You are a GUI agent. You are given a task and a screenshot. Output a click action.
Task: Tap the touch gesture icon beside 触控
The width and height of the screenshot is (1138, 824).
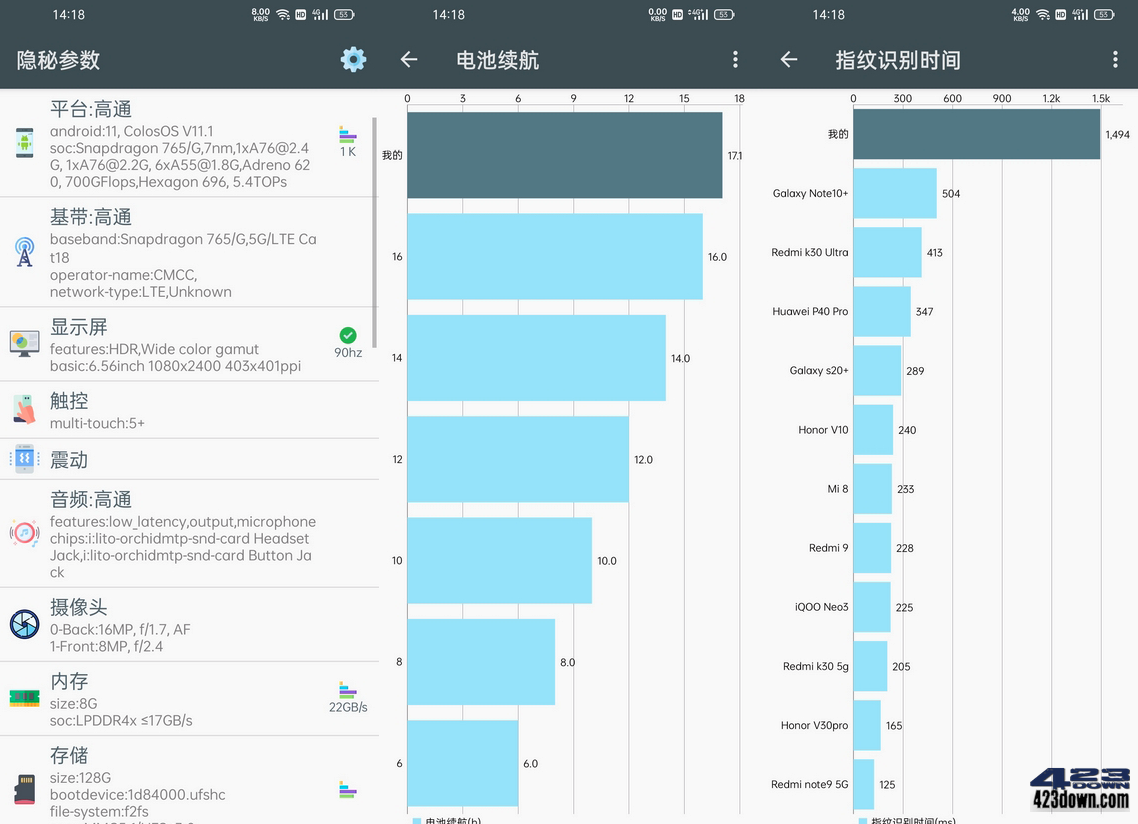tap(24, 410)
